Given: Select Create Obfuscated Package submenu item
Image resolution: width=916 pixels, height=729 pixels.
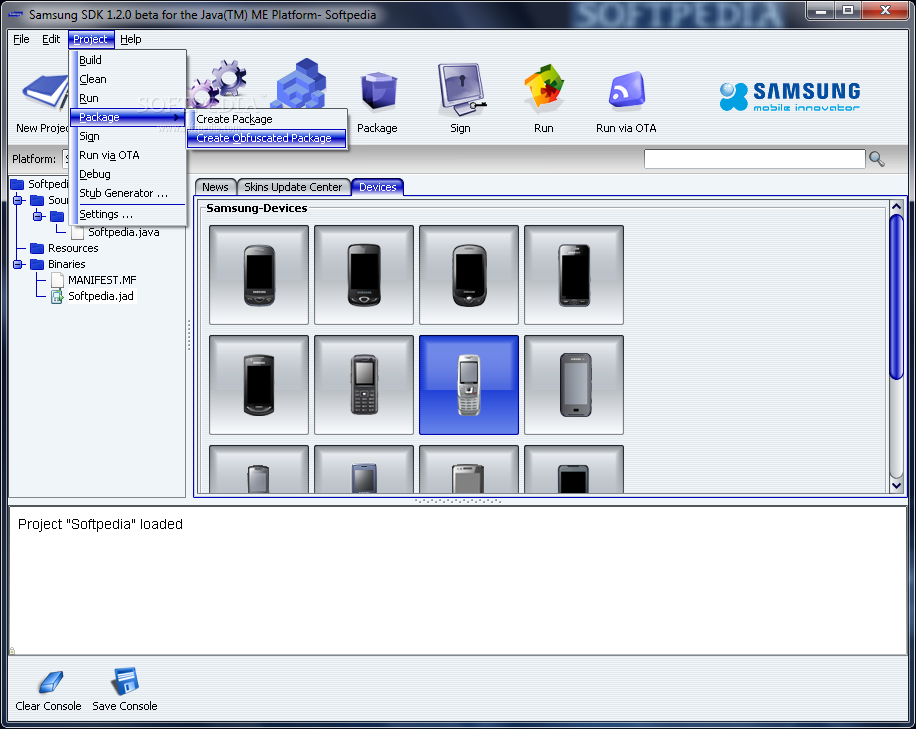Looking at the screenshot, I should point(267,138).
